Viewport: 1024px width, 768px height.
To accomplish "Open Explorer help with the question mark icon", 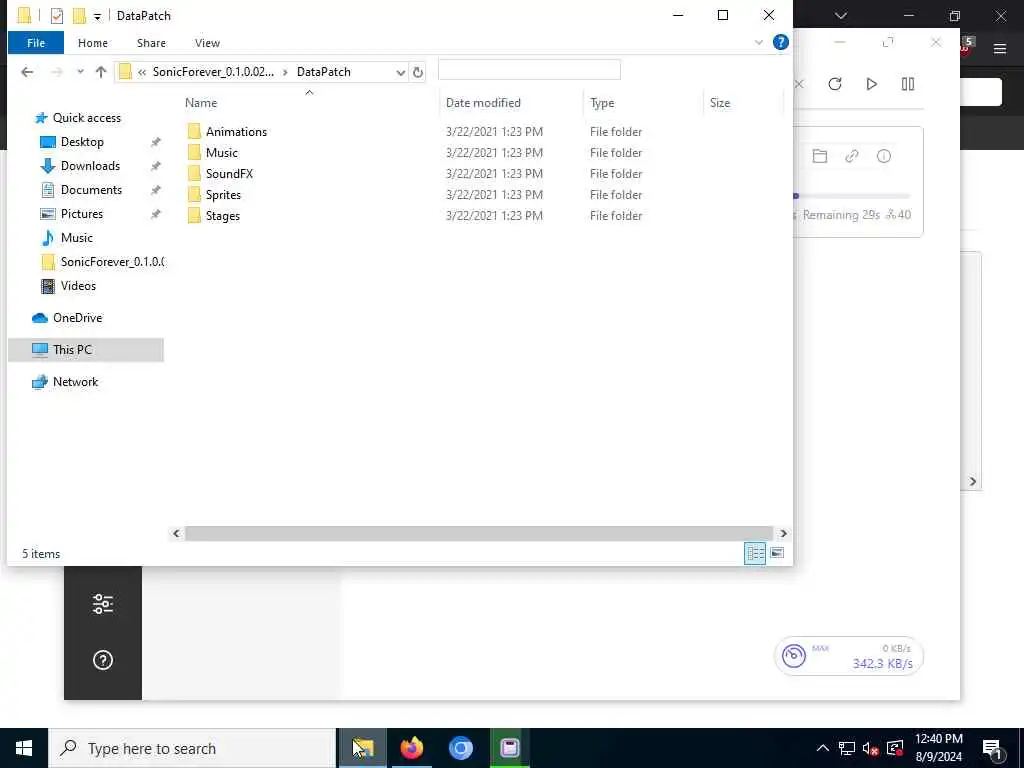I will (780, 42).
